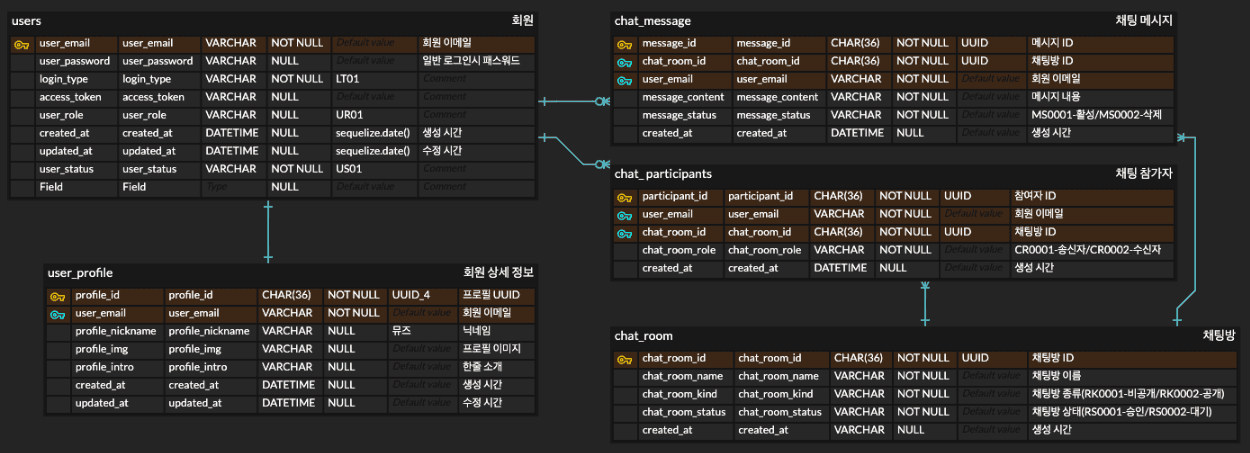This screenshot has width=1250, height=453.
Task: Click the primary key icon beside profile_id
Action: [x=58, y=296]
